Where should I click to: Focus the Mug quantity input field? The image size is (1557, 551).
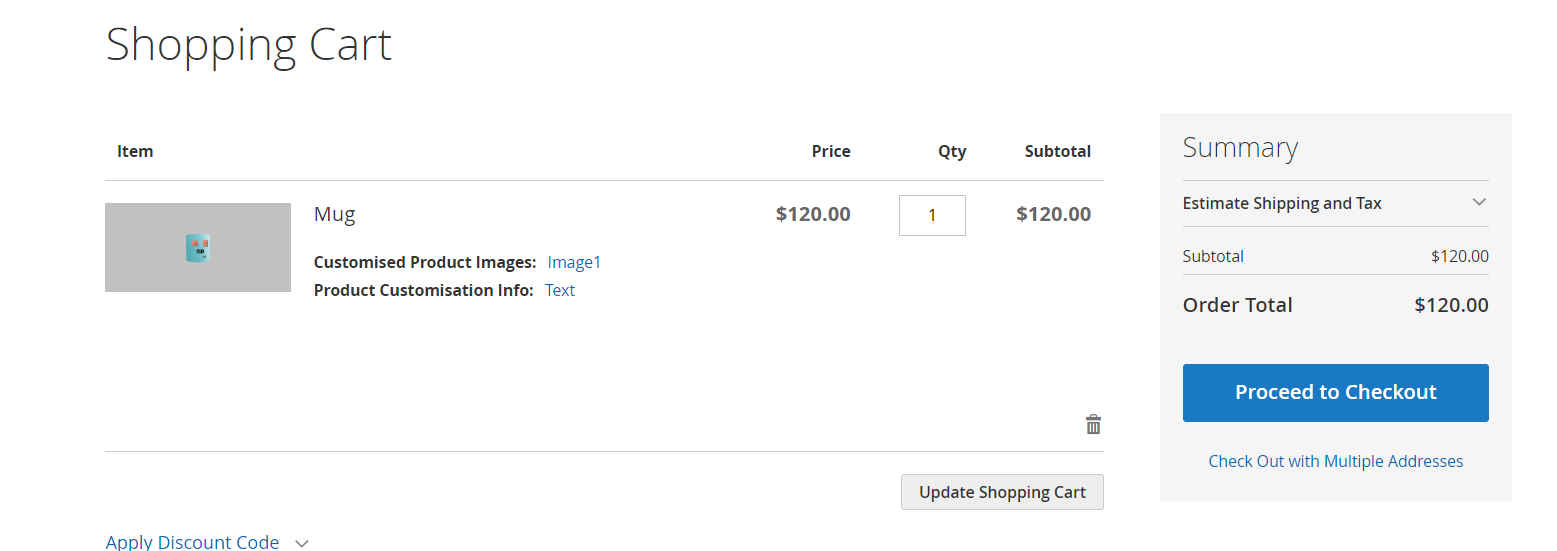point(932,215)
